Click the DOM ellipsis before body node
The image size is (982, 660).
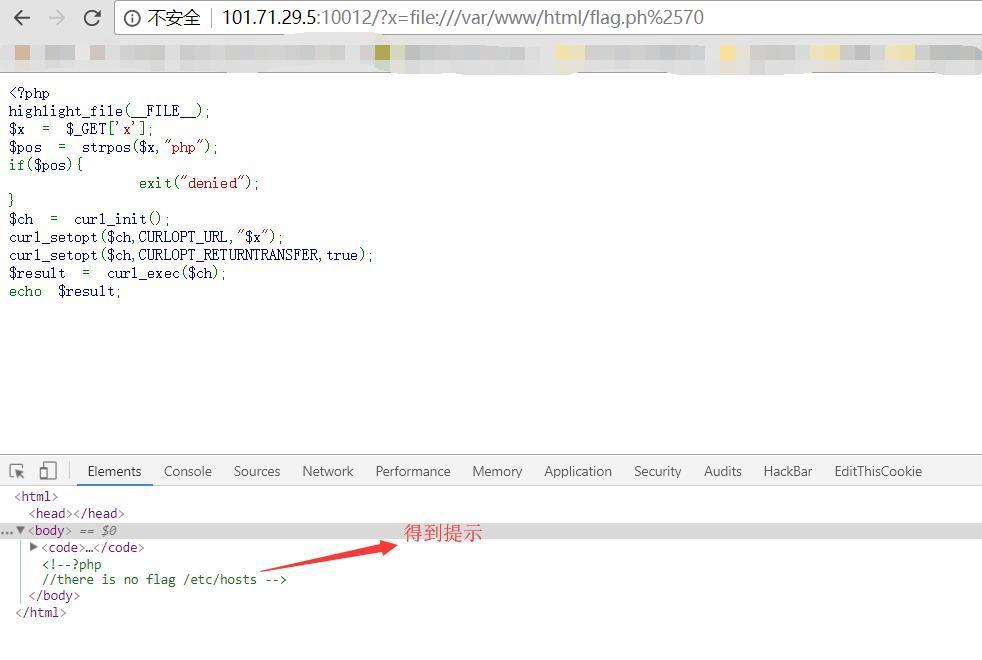point(7,531)
